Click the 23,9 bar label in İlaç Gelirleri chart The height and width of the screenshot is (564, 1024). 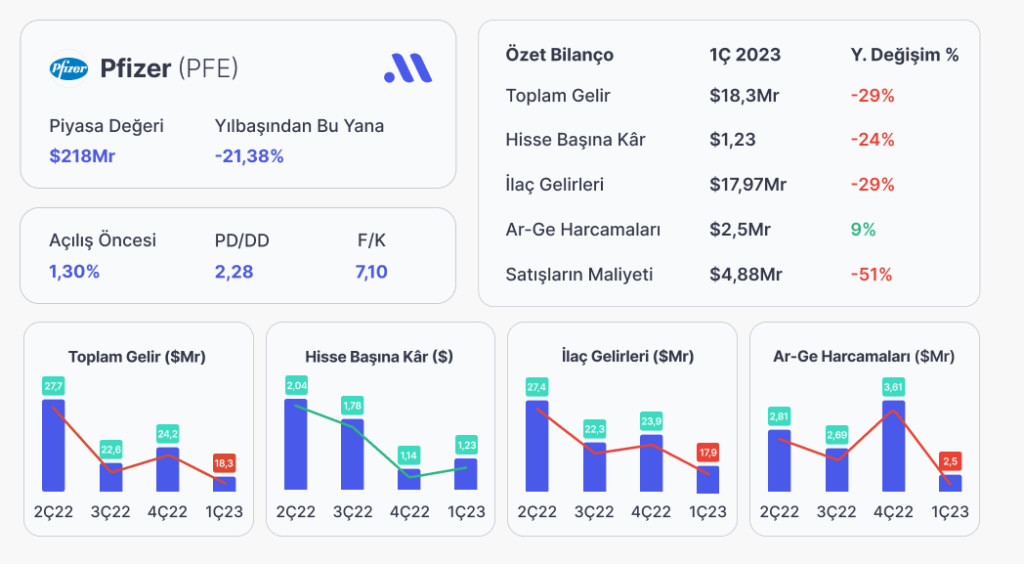pos(651,421)
